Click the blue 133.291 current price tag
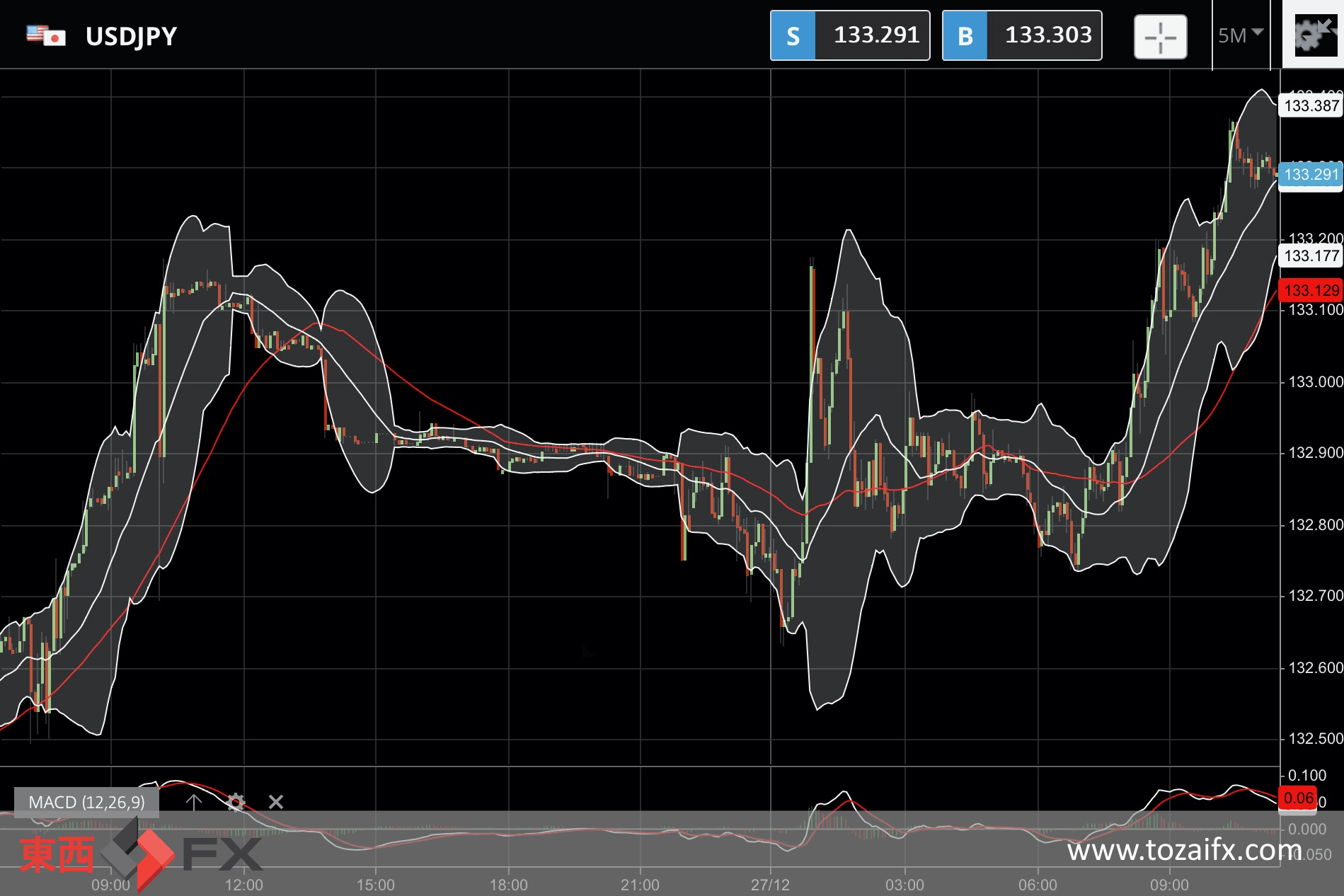The image size is (1344, 896). 1311,174
